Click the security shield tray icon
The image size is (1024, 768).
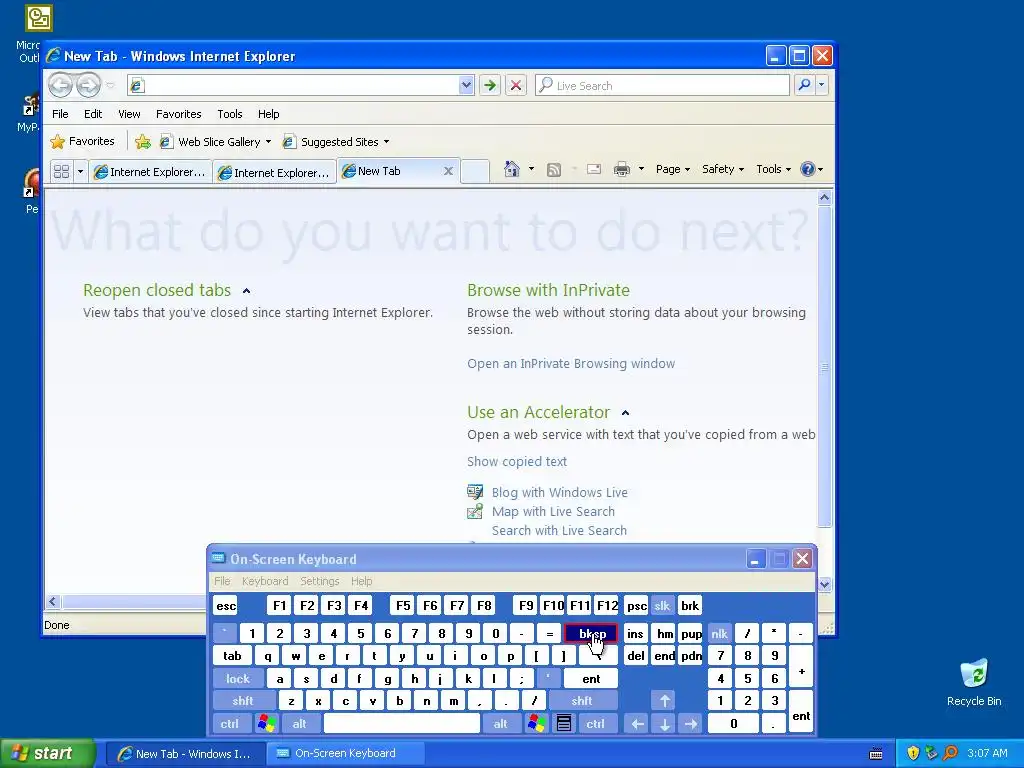tap(913, 753)
